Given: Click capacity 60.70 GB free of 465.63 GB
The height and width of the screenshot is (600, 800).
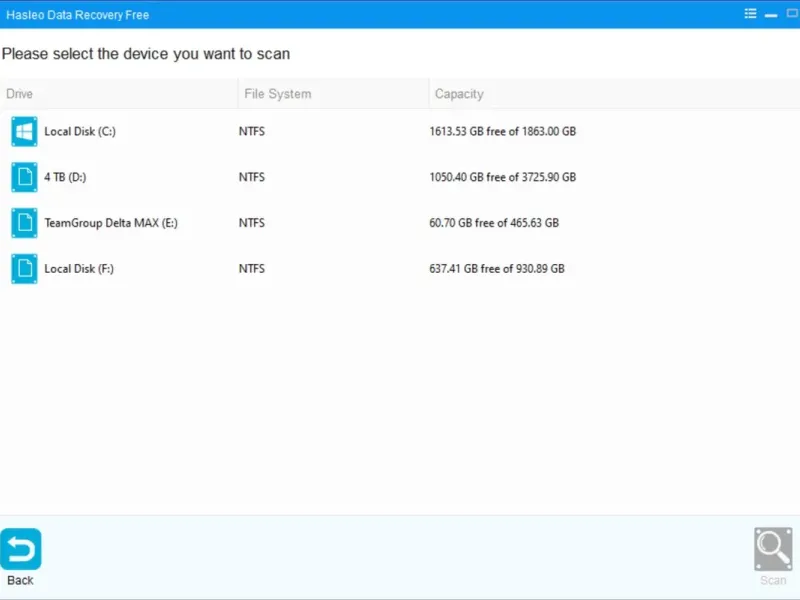Looking at the screenshot, I should (494, 223).
